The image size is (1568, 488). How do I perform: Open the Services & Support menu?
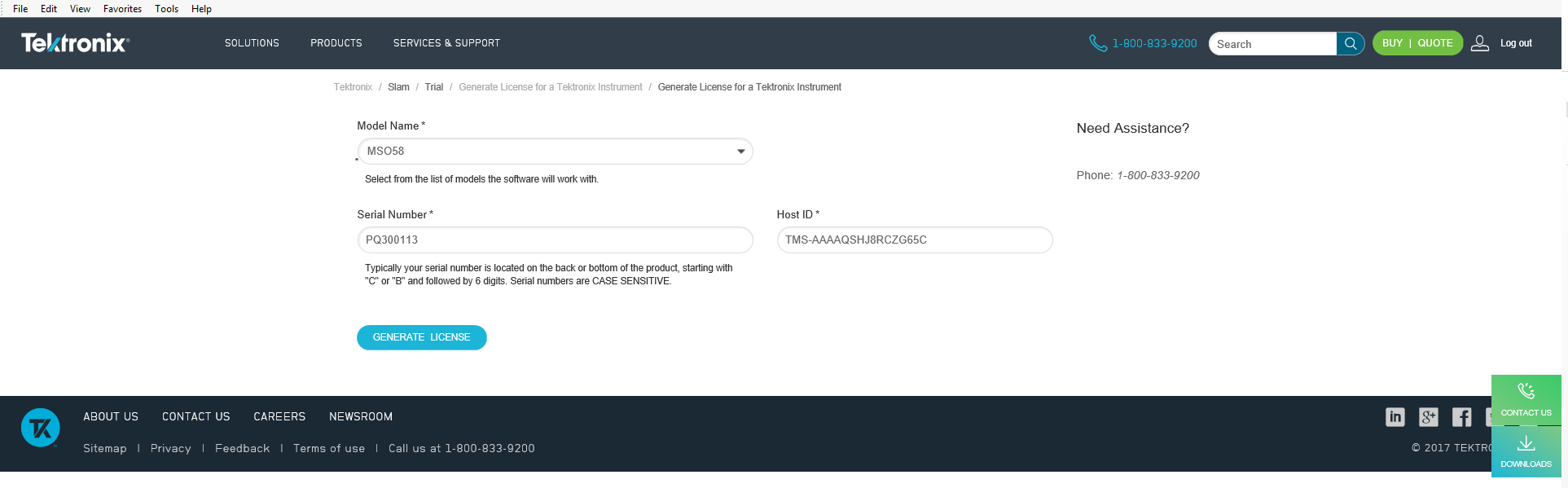point(446,43)
